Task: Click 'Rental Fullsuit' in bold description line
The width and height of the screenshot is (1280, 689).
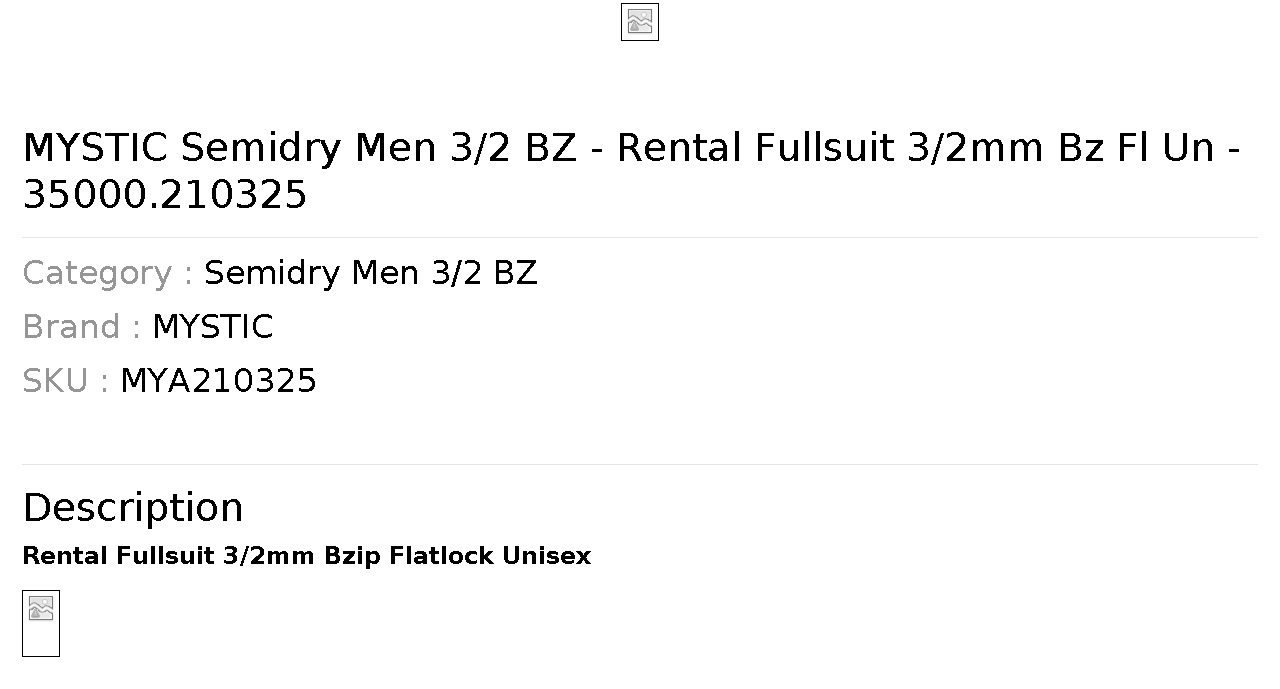Action: [x=119, y=556]
